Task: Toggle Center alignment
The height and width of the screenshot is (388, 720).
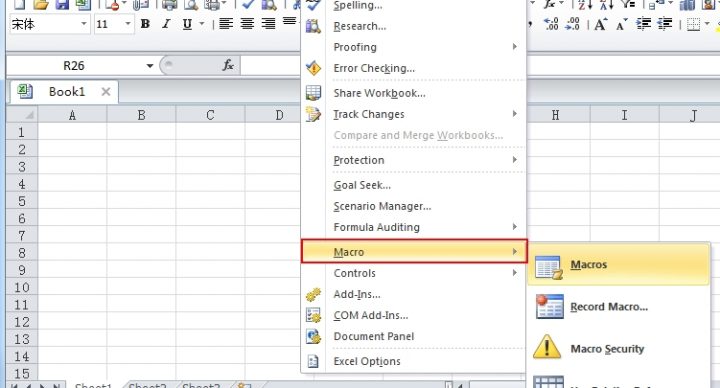Action: (247, 24)
